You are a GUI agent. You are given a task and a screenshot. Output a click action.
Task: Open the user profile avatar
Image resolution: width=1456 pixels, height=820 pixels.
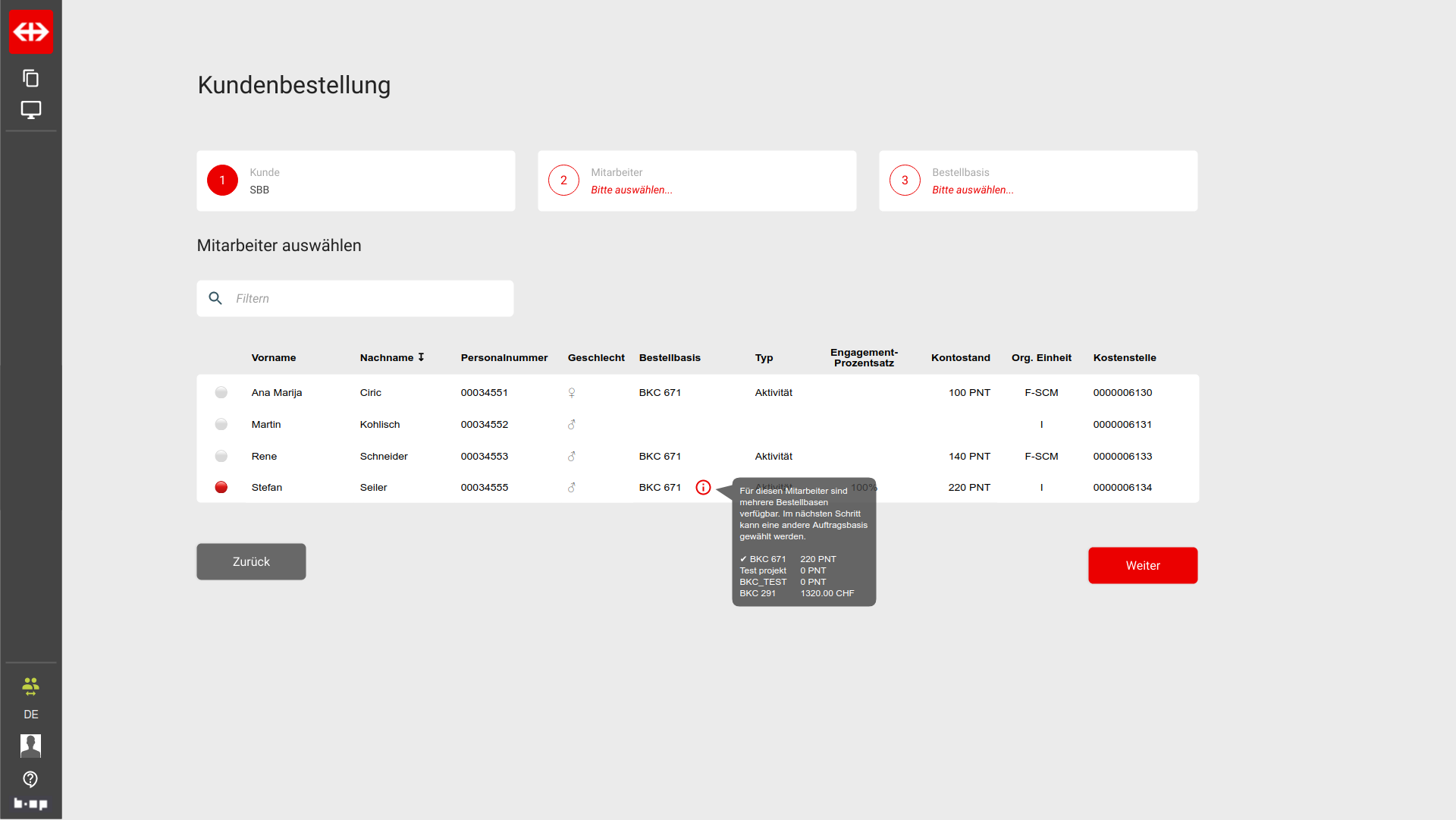point(31,746)
